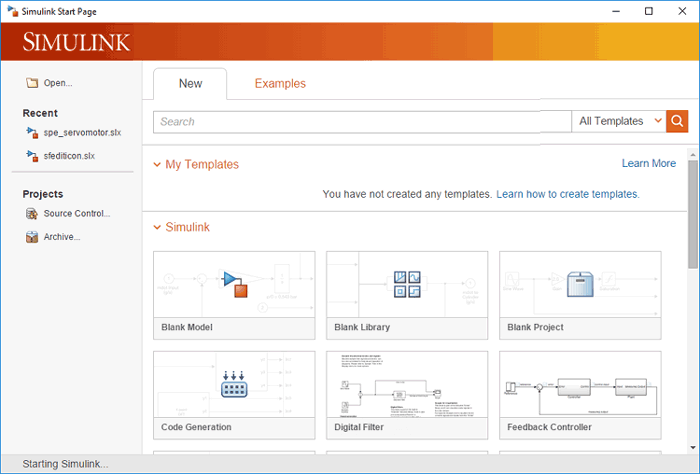Click the Blank Library caption
Screen dimensions: 700x474
click(x=362, y=327)
